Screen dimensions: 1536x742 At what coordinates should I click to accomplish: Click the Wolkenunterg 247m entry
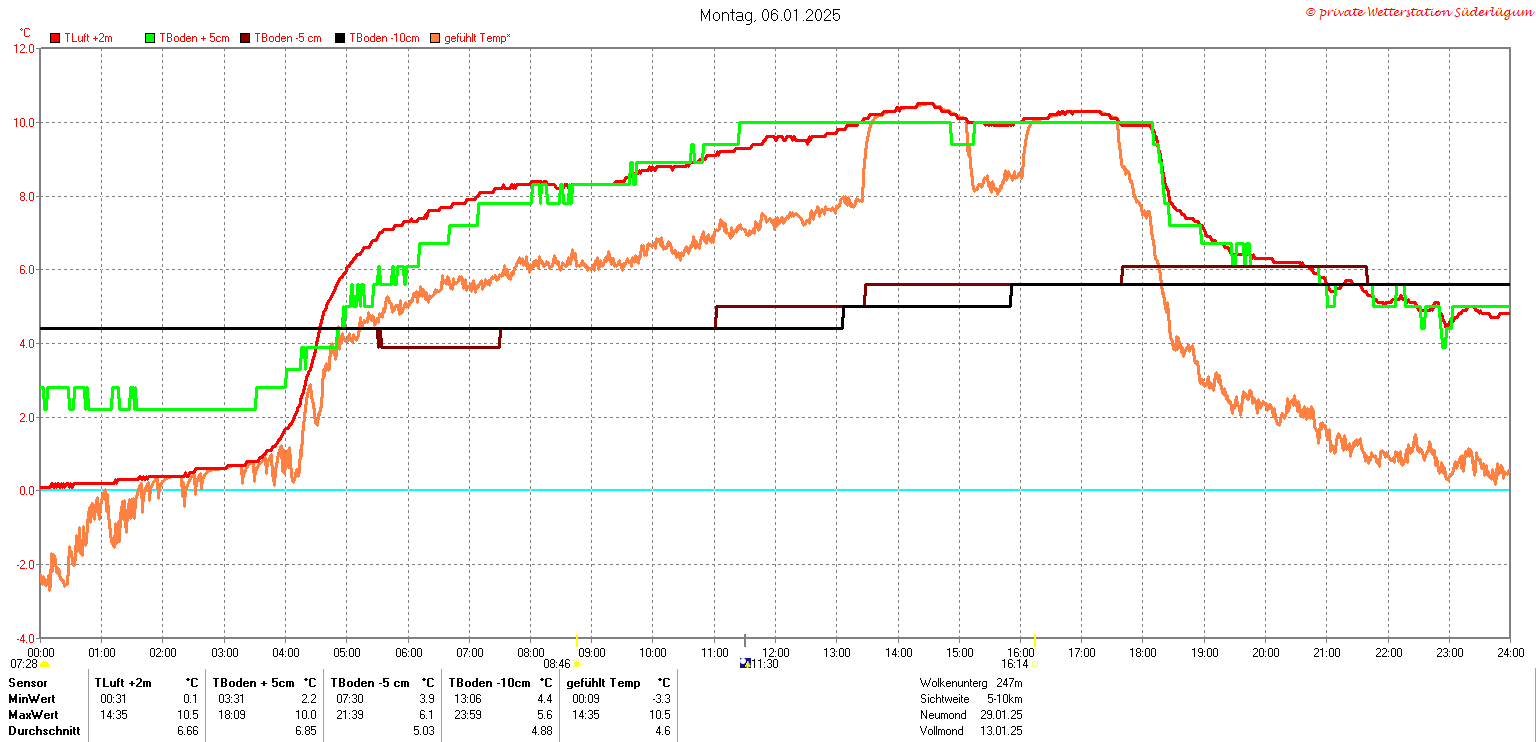[x=970, y=682]
